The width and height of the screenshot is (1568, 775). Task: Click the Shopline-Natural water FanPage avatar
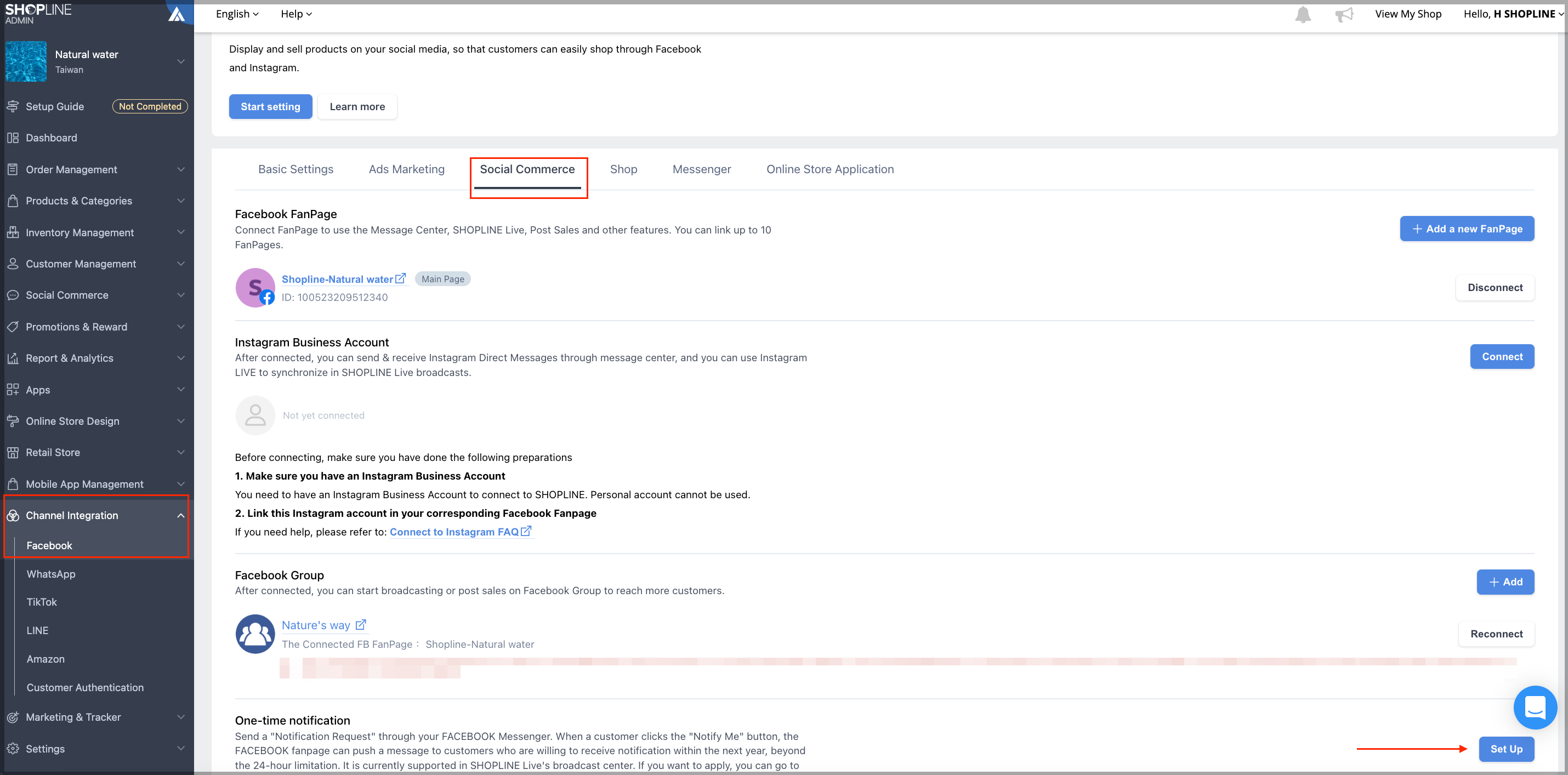255,288
